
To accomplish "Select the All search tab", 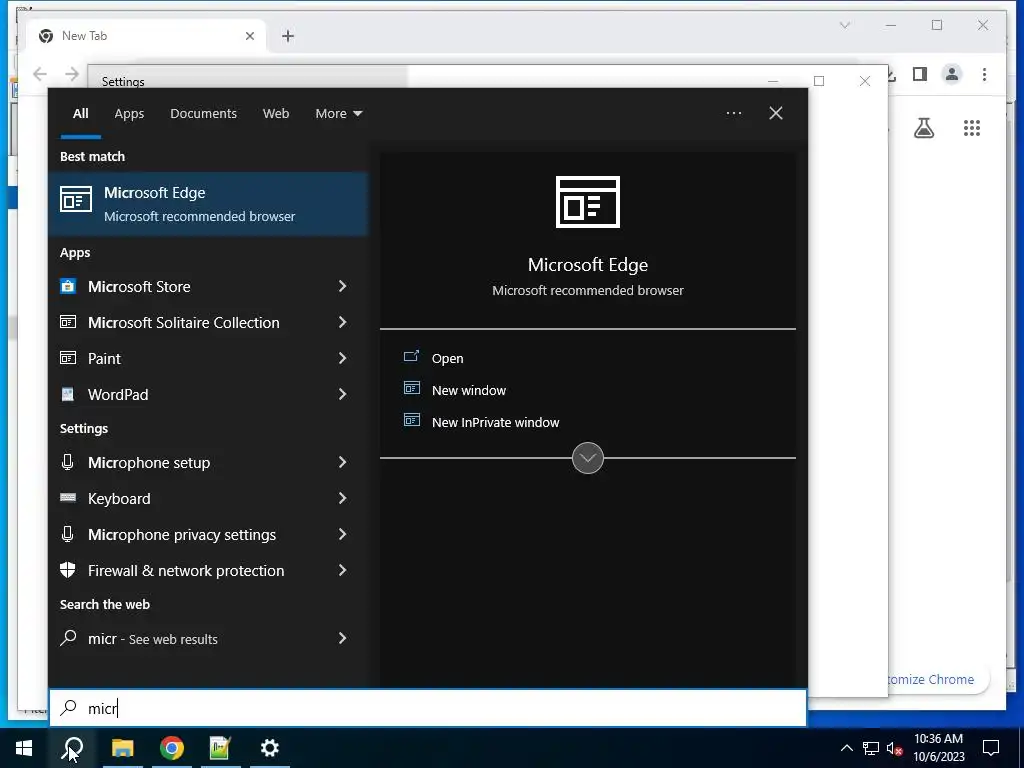I will (80, 114).
